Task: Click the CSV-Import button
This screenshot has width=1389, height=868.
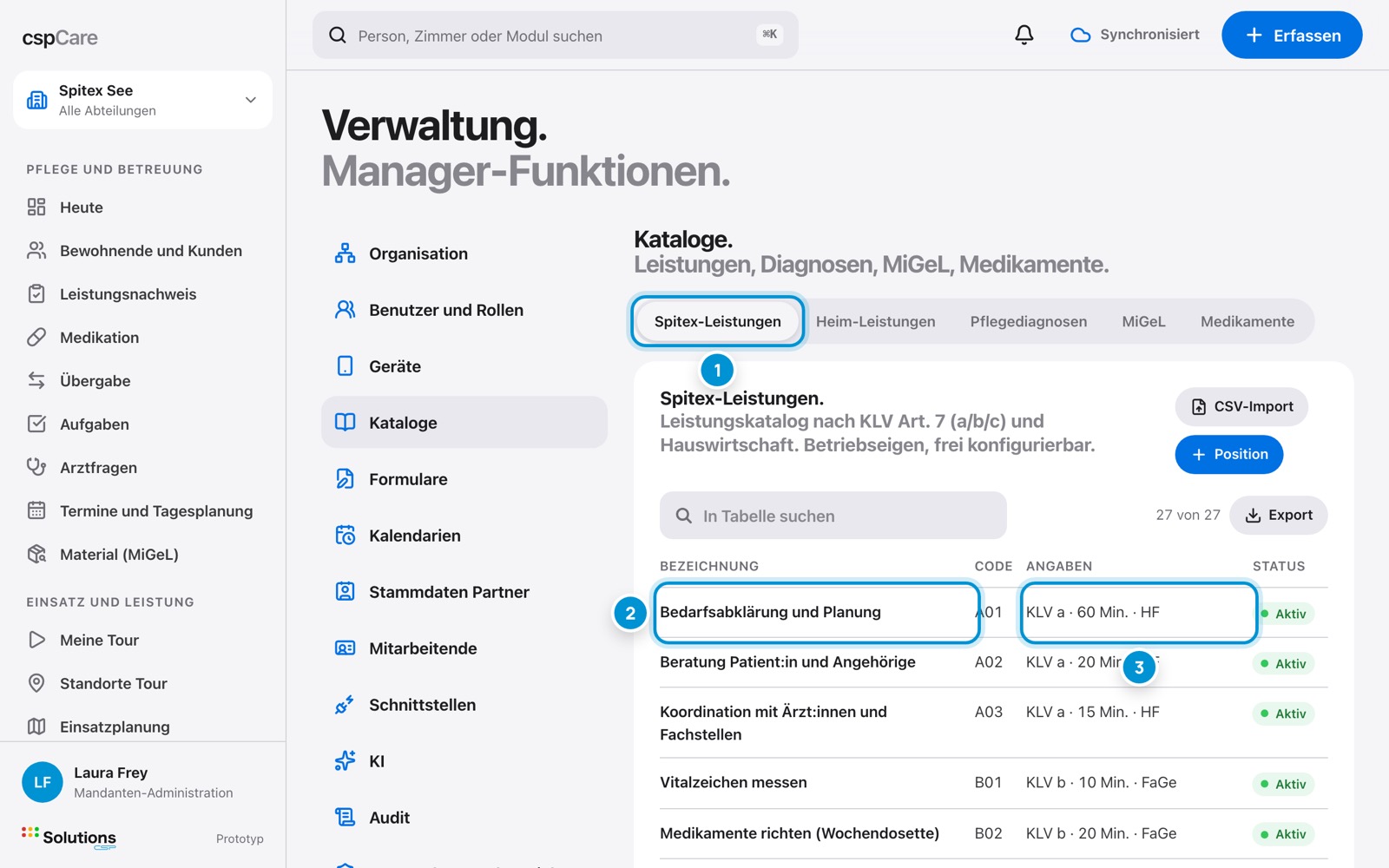Action: [x=1241, y=406]
